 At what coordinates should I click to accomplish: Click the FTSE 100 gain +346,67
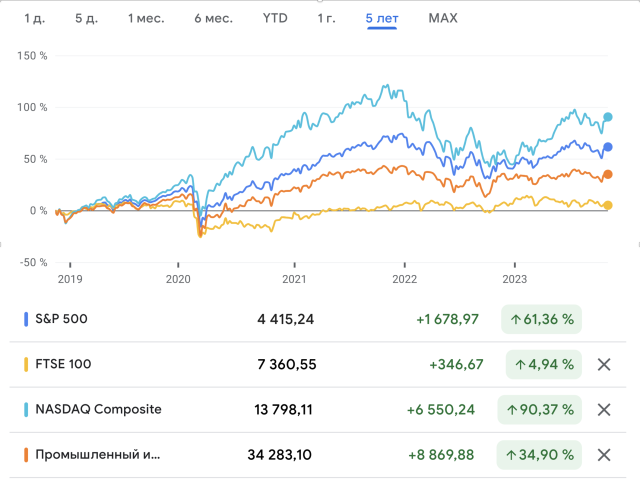point(456,364)
